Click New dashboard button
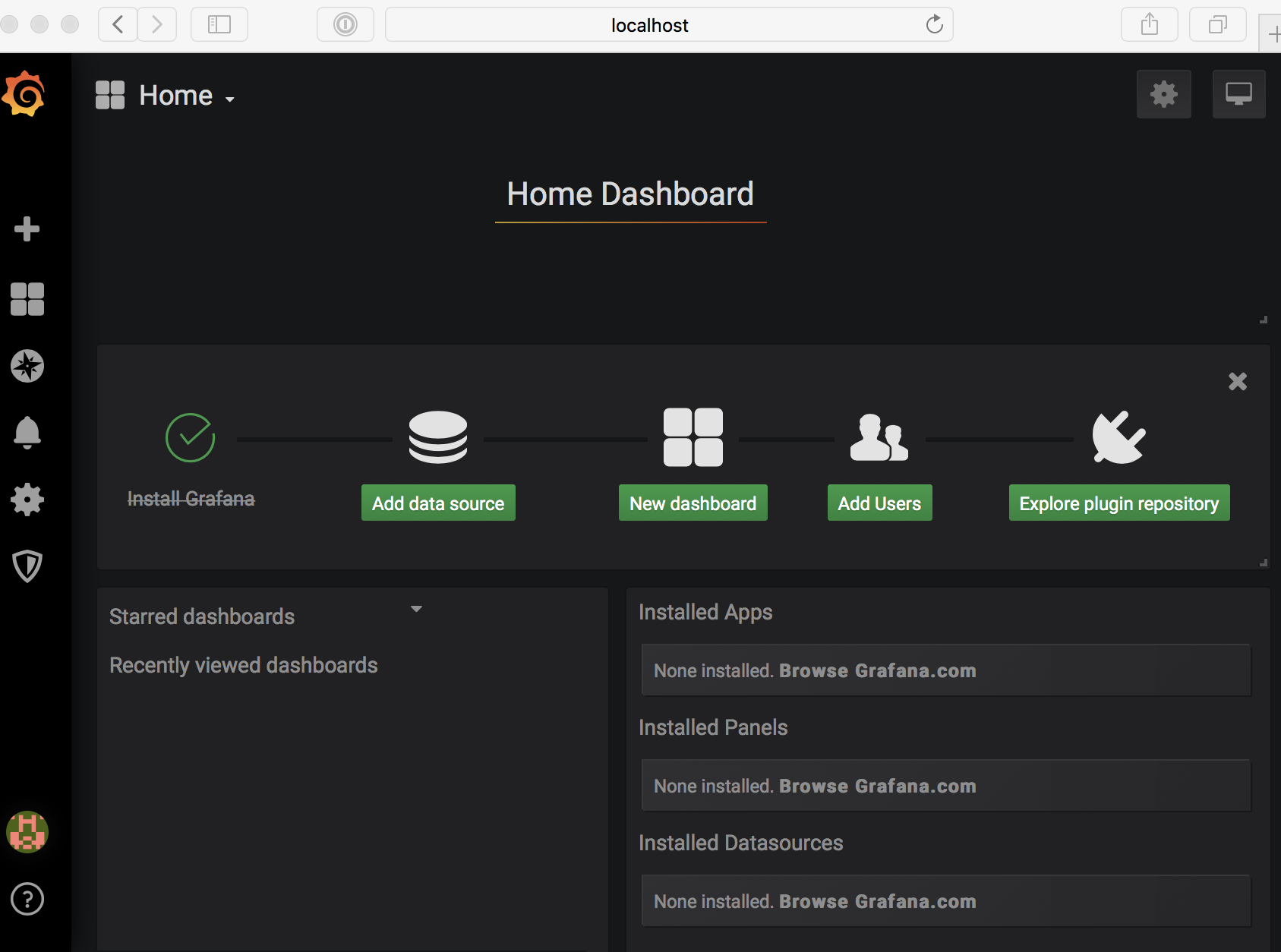Image resolution: width=1281 pixels, height=952 pixels. [693, 503]
